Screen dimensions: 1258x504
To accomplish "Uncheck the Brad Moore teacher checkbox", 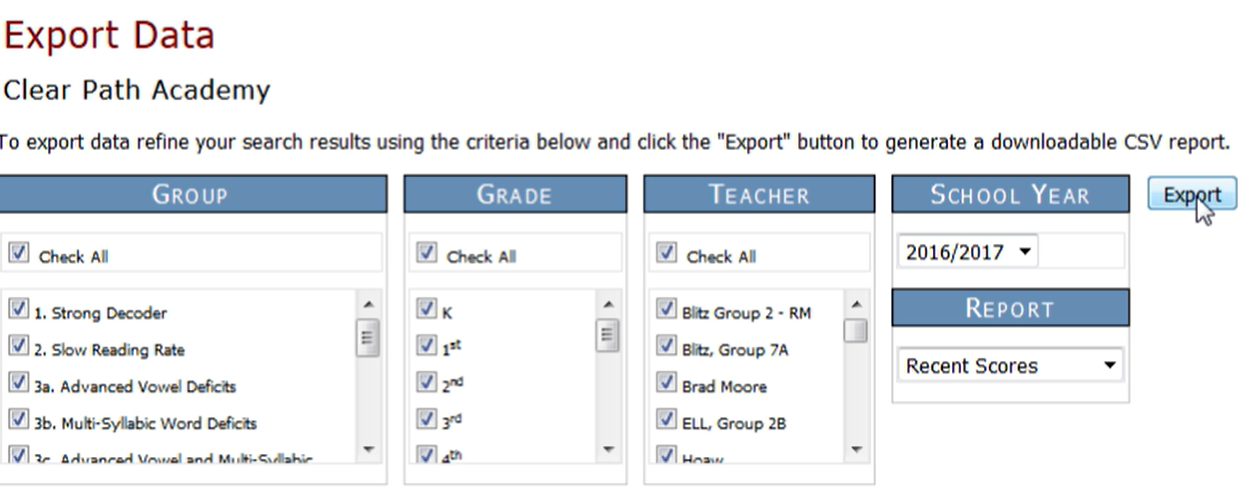I will (x=667, y=384).
